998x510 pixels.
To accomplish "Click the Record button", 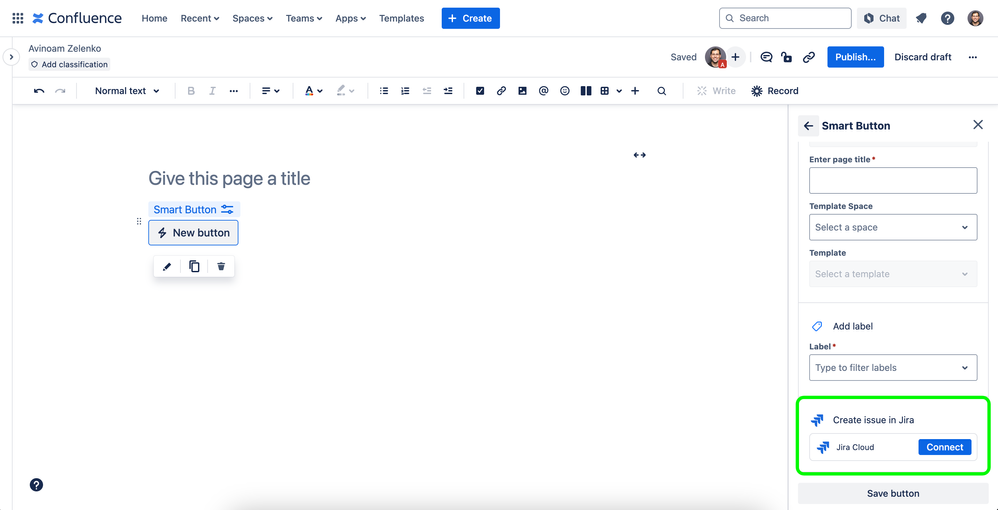I will [x=775, y=91].
